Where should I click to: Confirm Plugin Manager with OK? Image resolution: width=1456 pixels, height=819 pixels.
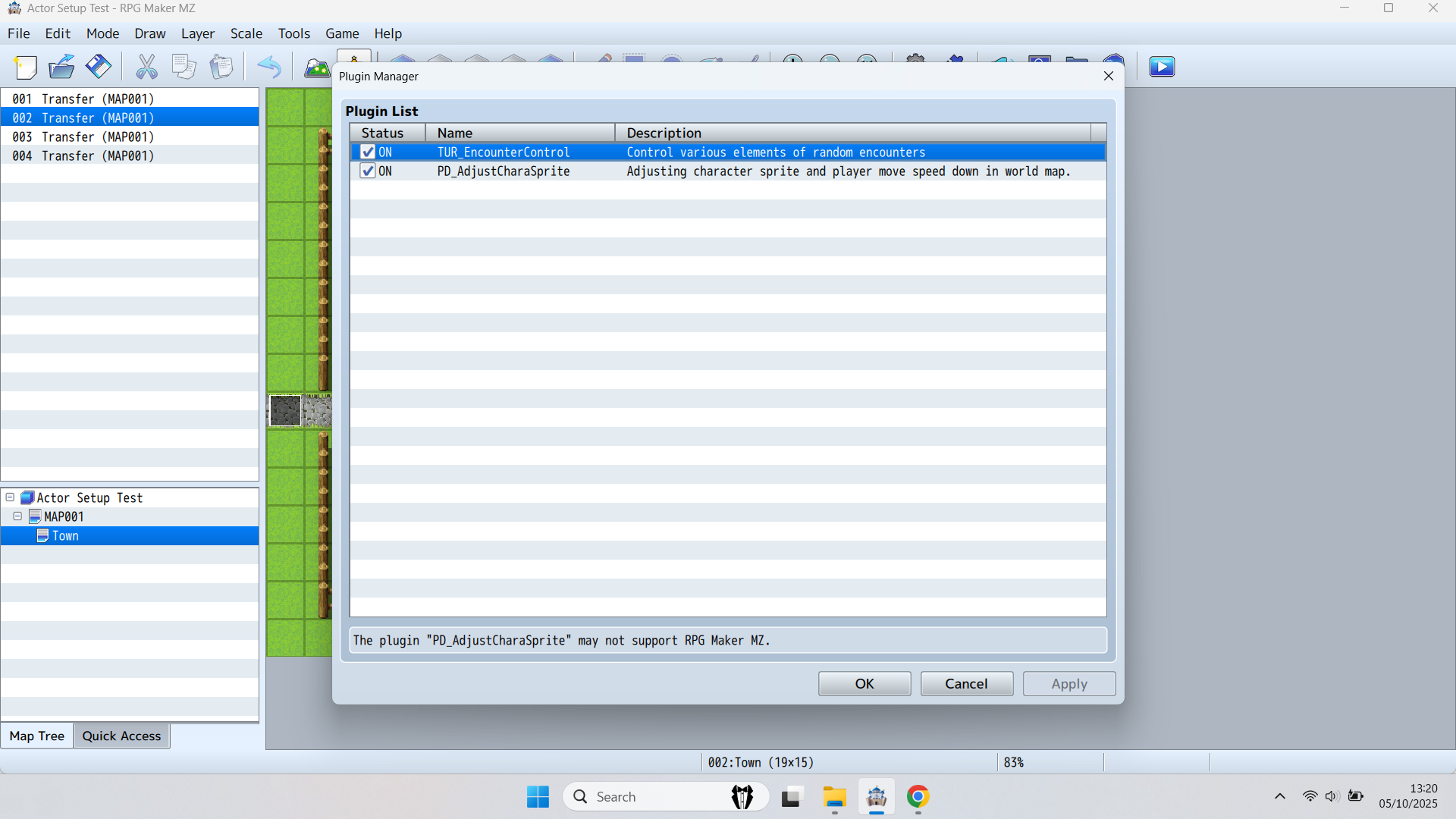pos(864,683)
